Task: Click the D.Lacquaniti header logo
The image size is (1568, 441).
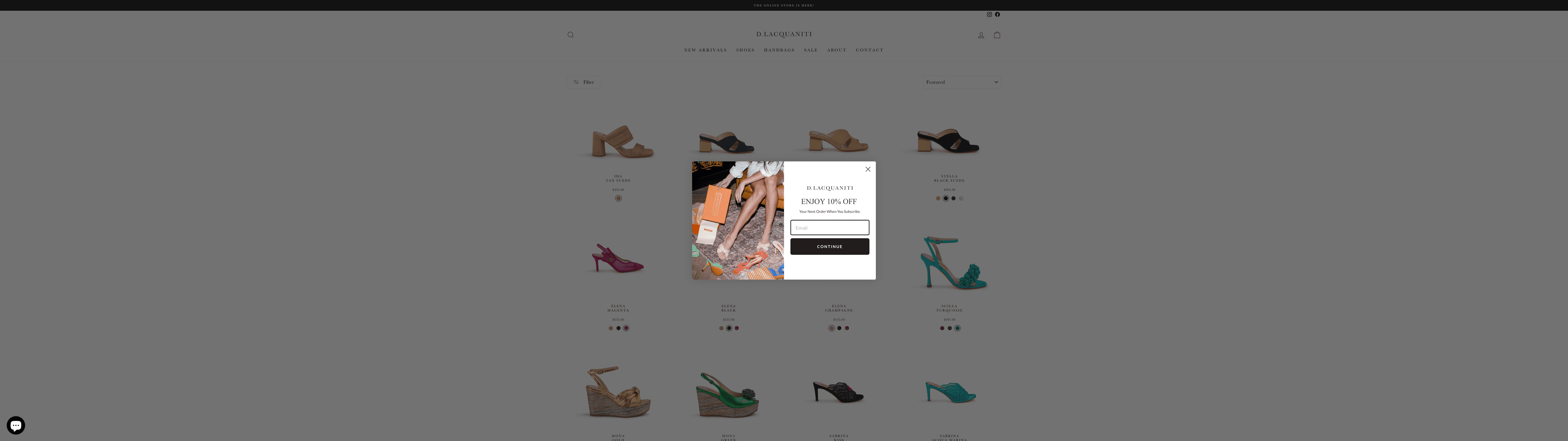Action: [784, 34]
